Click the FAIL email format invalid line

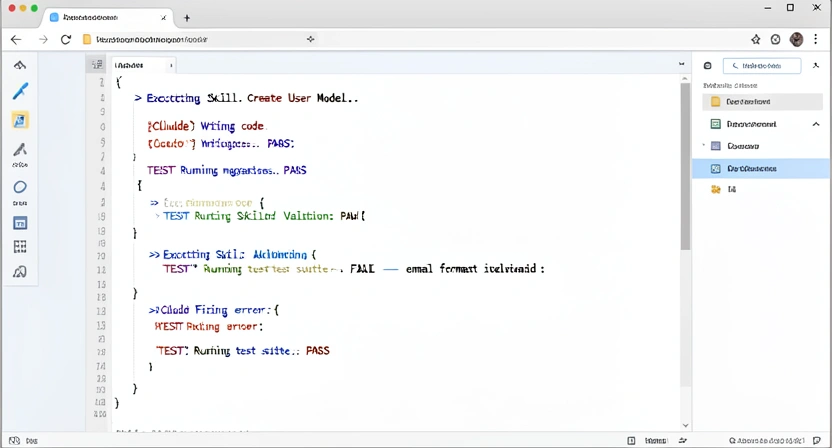click(353, 269)
